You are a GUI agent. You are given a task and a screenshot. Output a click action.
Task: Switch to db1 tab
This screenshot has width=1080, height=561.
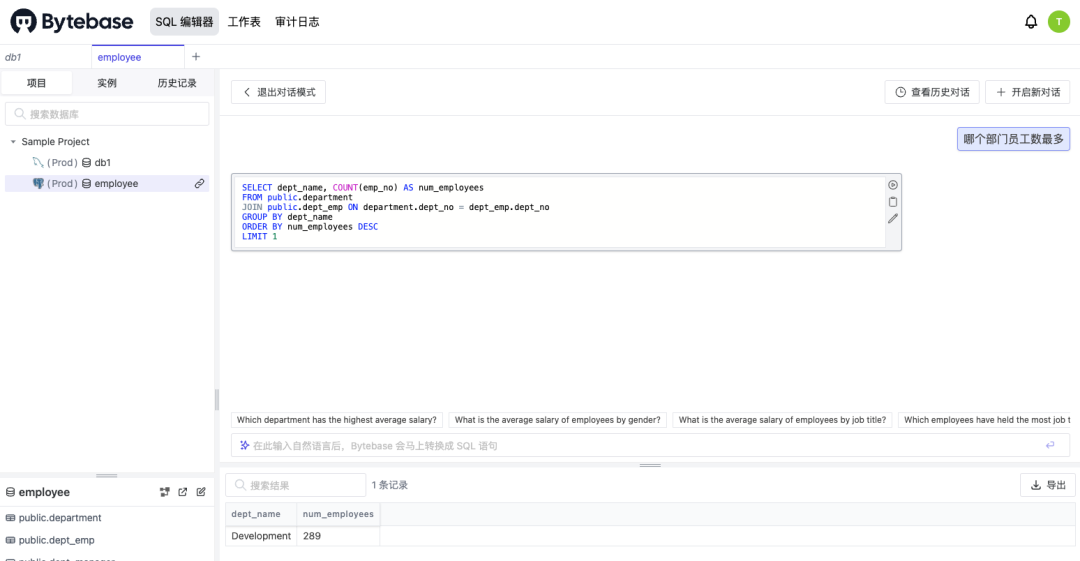[45, 57]
